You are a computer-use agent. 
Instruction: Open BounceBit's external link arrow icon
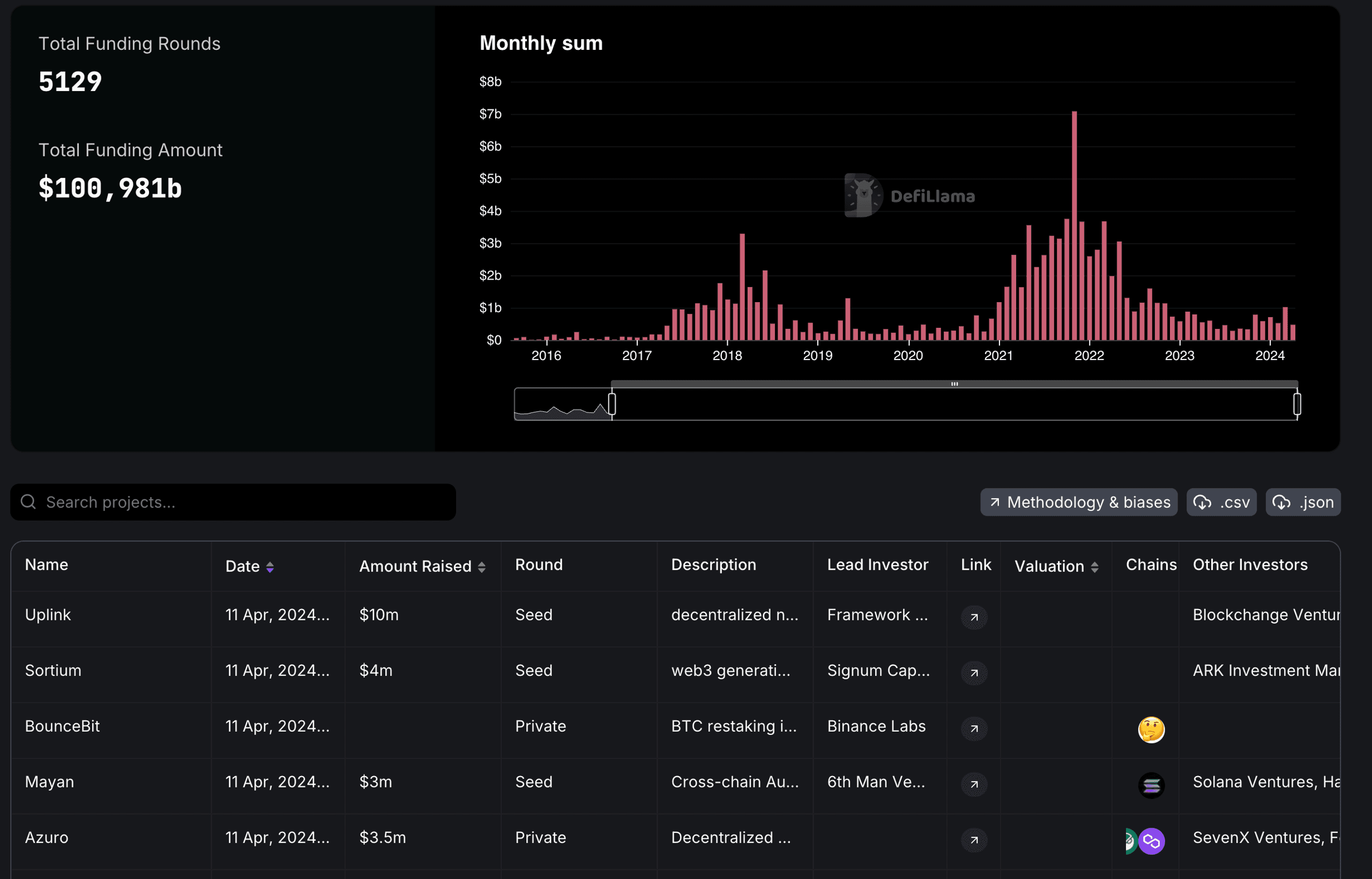pyautogui.click(x=974, y=728)
